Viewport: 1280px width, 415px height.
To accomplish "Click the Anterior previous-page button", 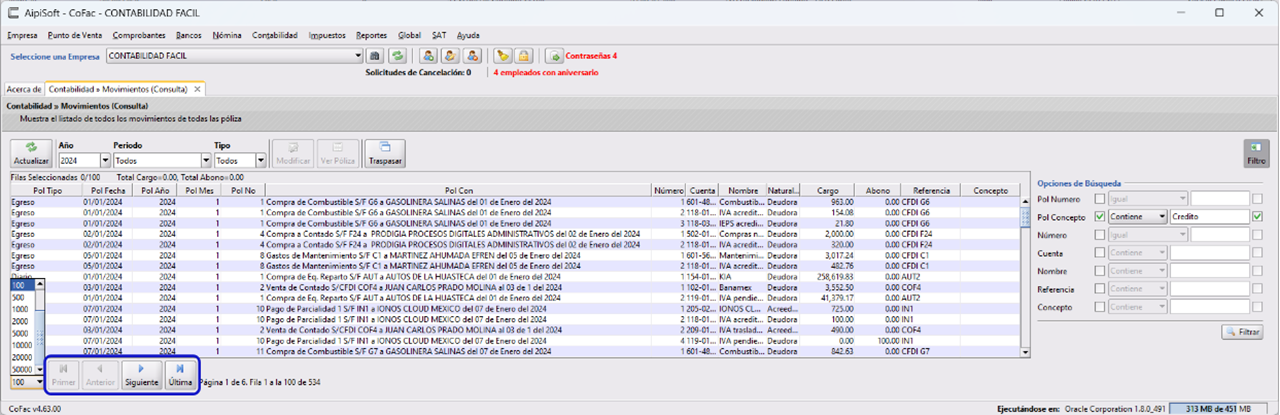I will pyautogui.click(x=100, y=375).
